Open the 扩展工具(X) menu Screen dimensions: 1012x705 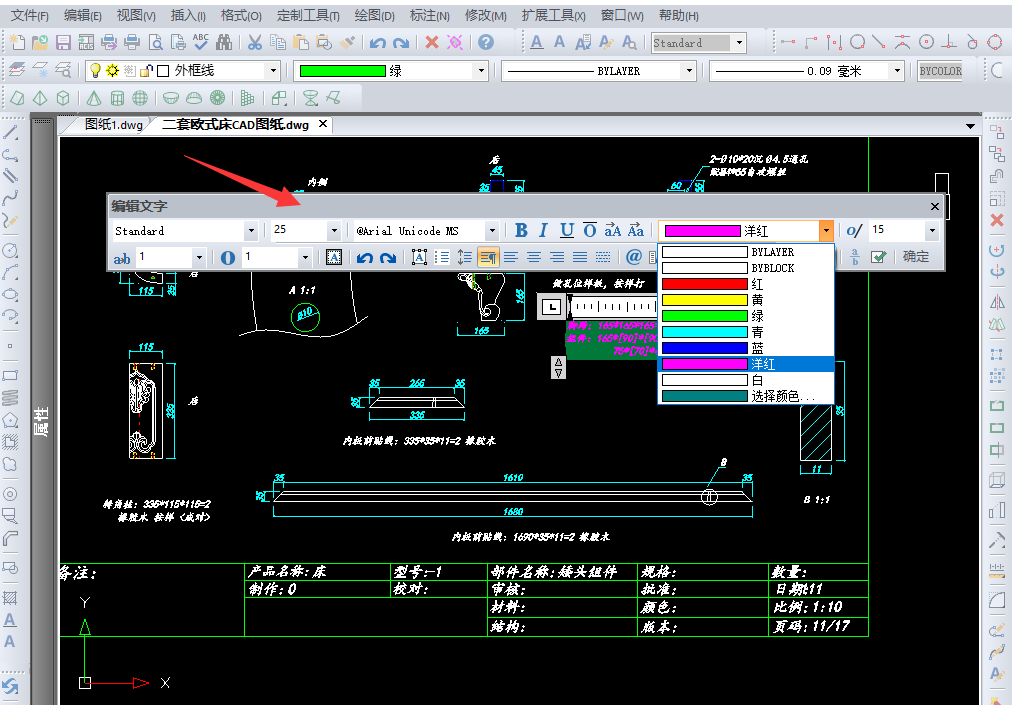pos(554,15)
